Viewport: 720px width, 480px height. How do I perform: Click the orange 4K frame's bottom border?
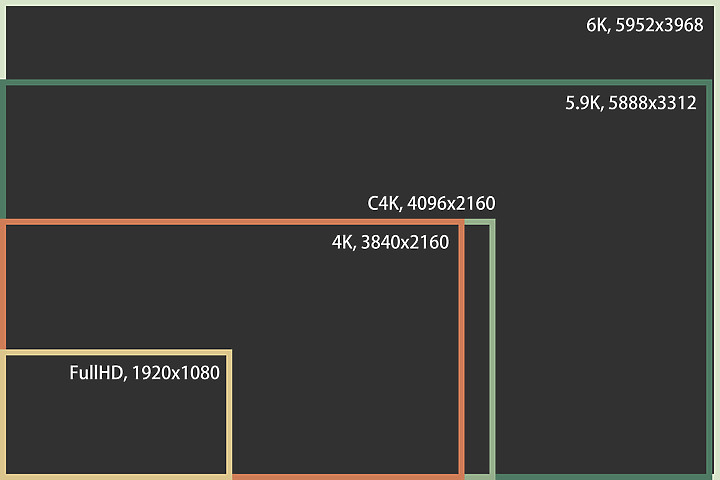tap(348, 477)
